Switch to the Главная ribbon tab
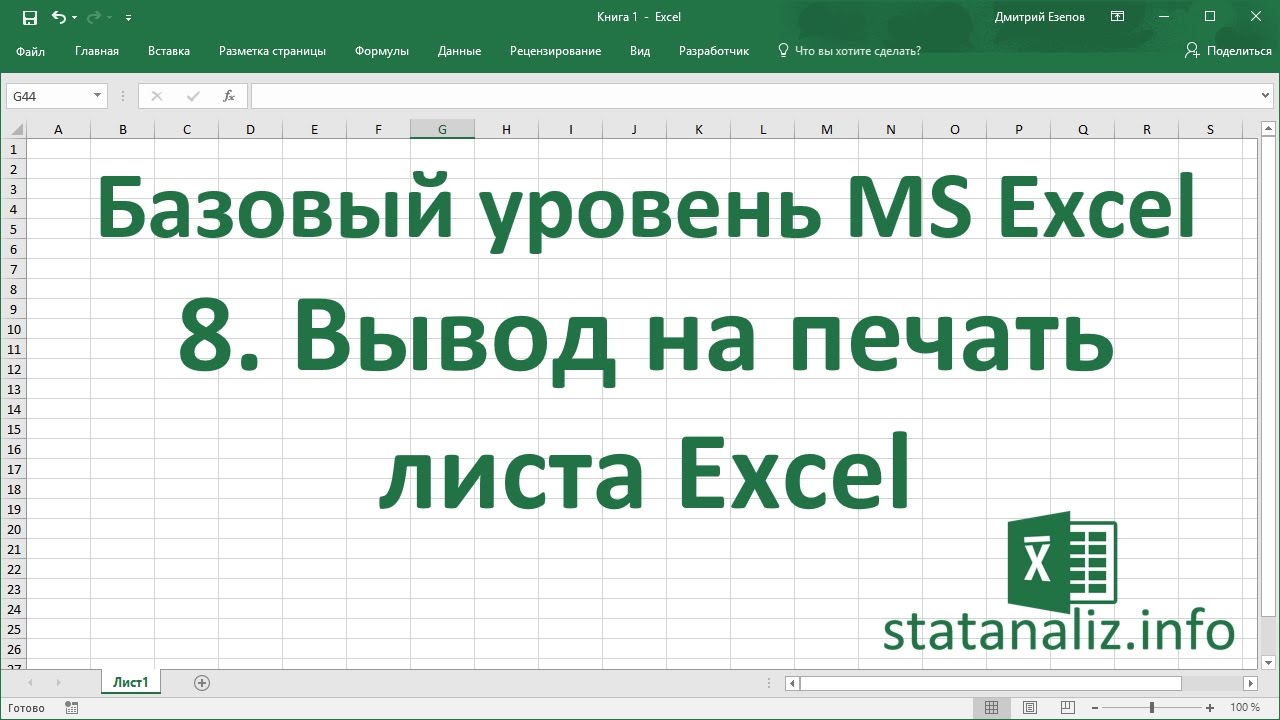 97,51
